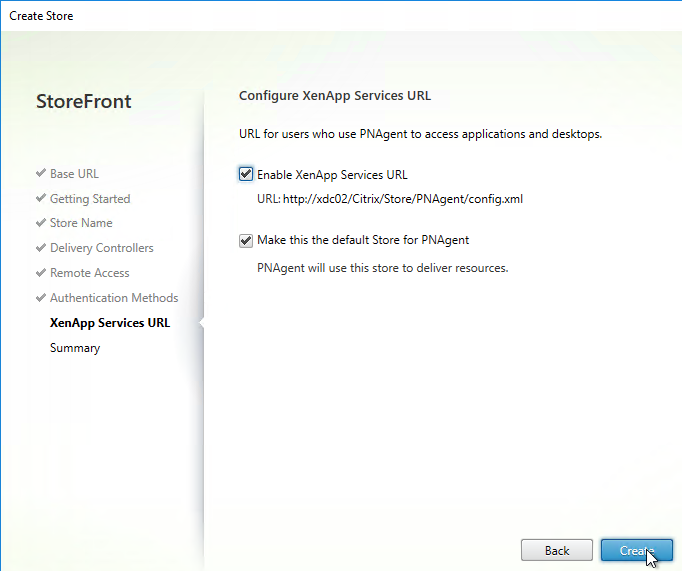Open the Delivery Controllers step

[x=102, y=248]
